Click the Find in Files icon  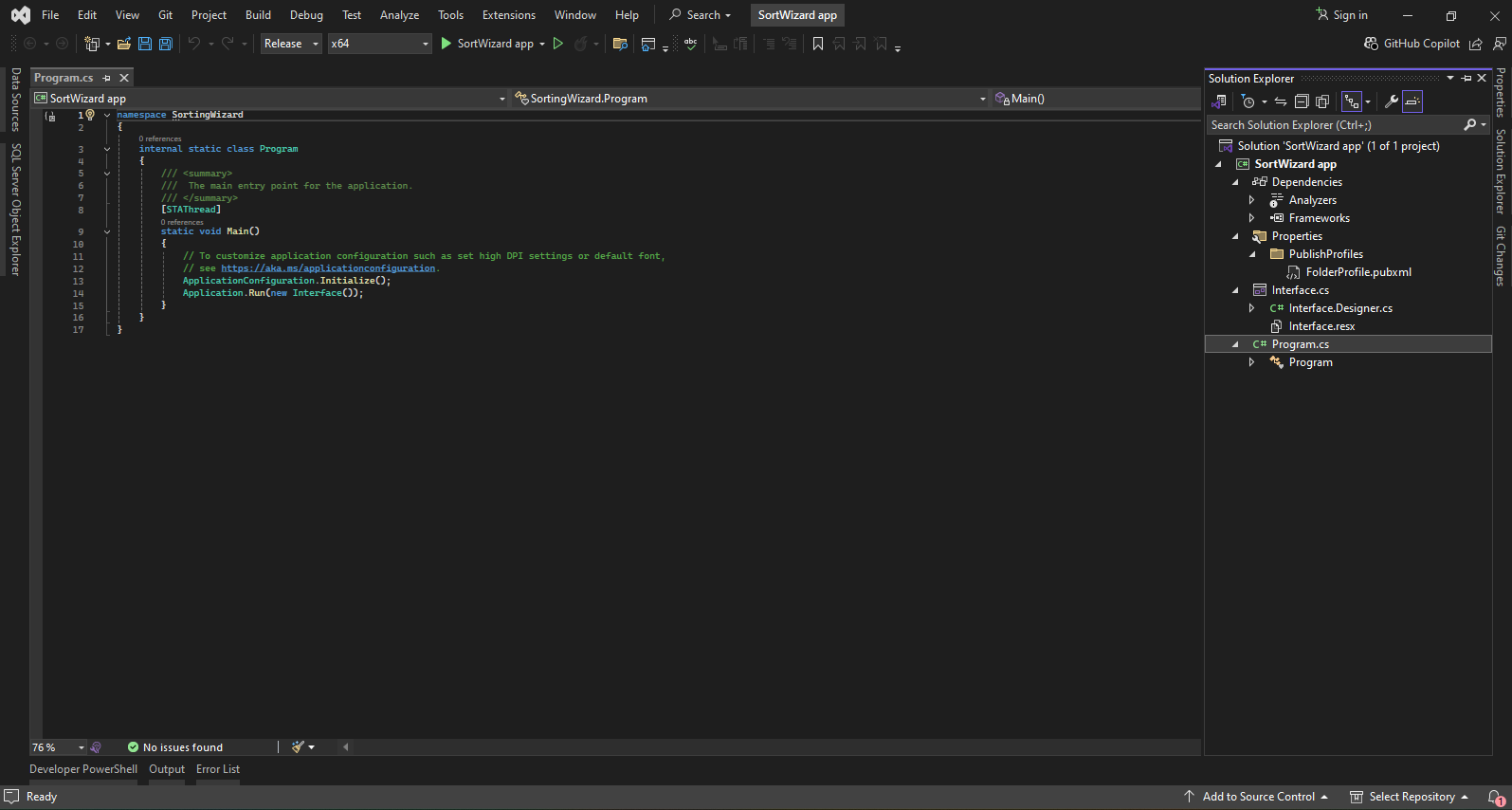(620, 44)
